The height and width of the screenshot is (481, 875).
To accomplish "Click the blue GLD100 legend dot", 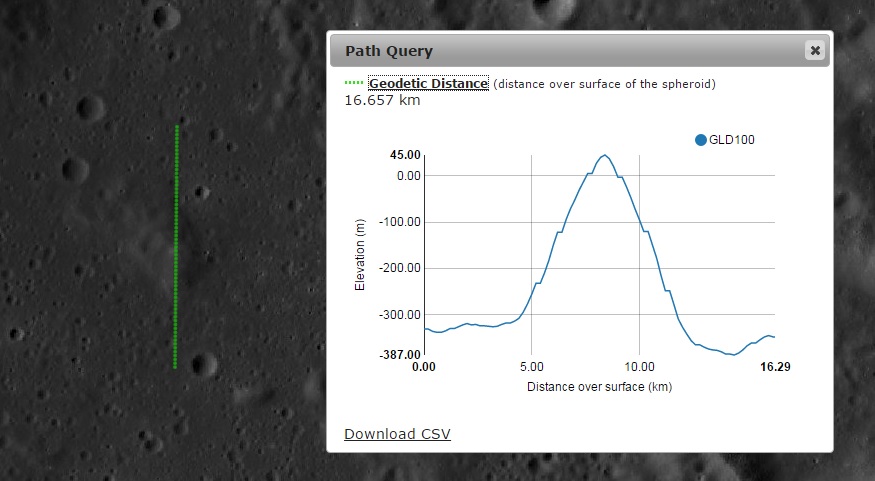I will point(700,140).
